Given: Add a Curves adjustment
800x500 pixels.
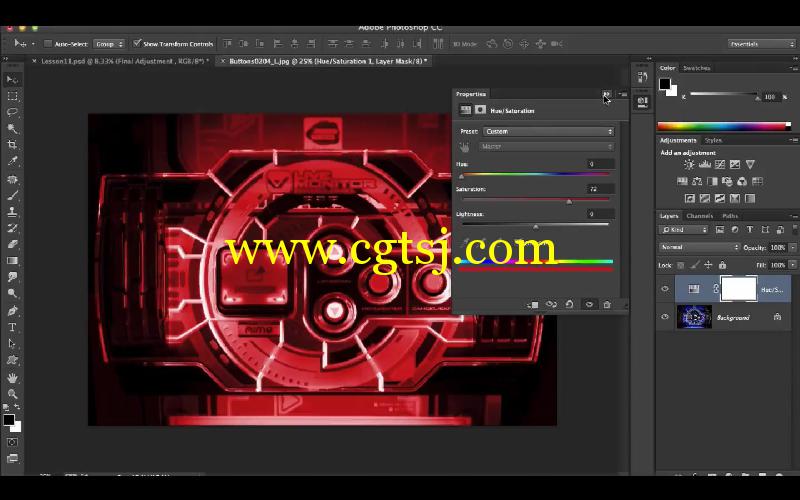Looking at the screenshot, I should pos(720,164).
